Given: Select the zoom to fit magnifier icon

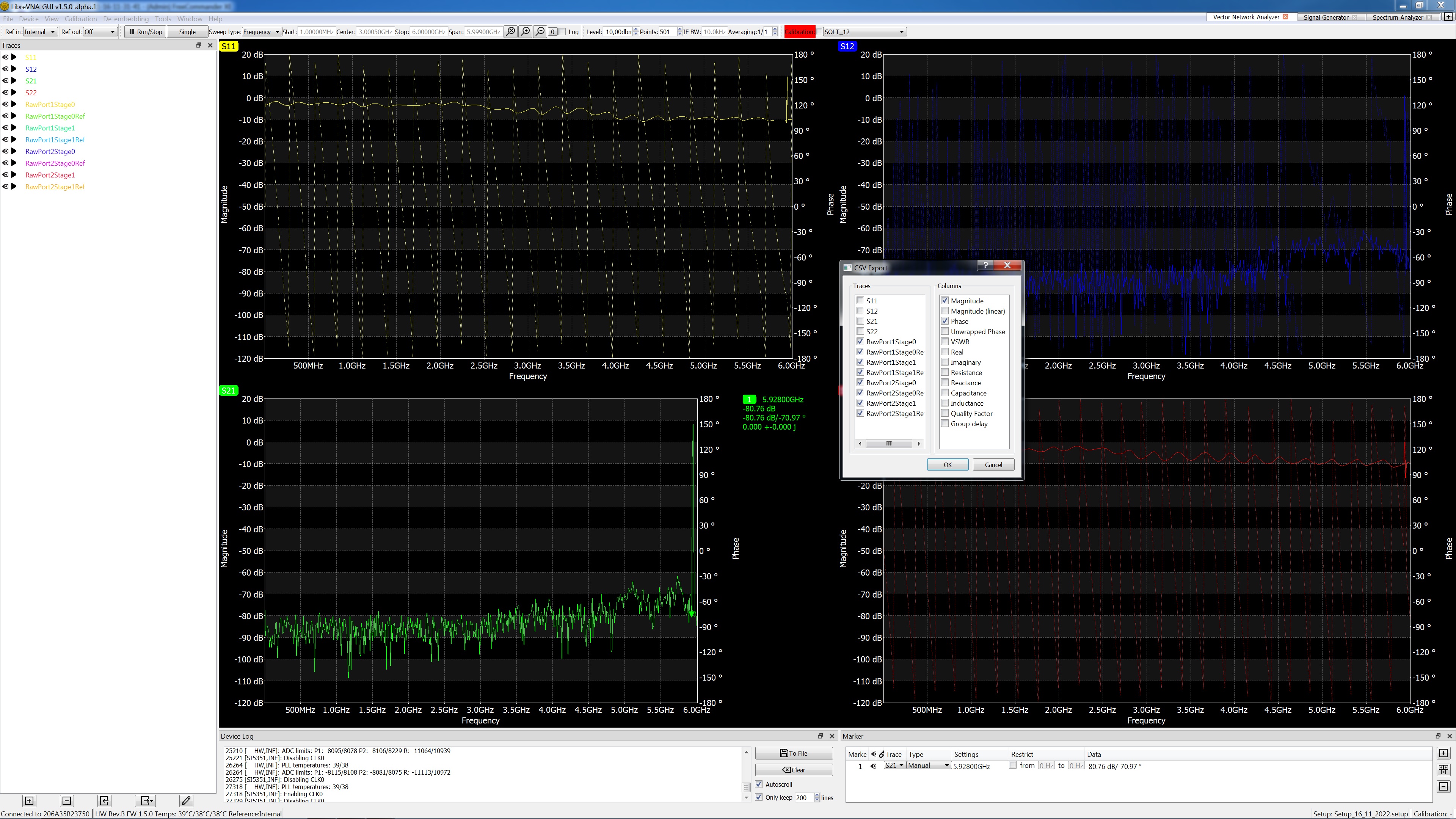Looking at the screenshot, I should pyautogui.click(x=510, y=31).
